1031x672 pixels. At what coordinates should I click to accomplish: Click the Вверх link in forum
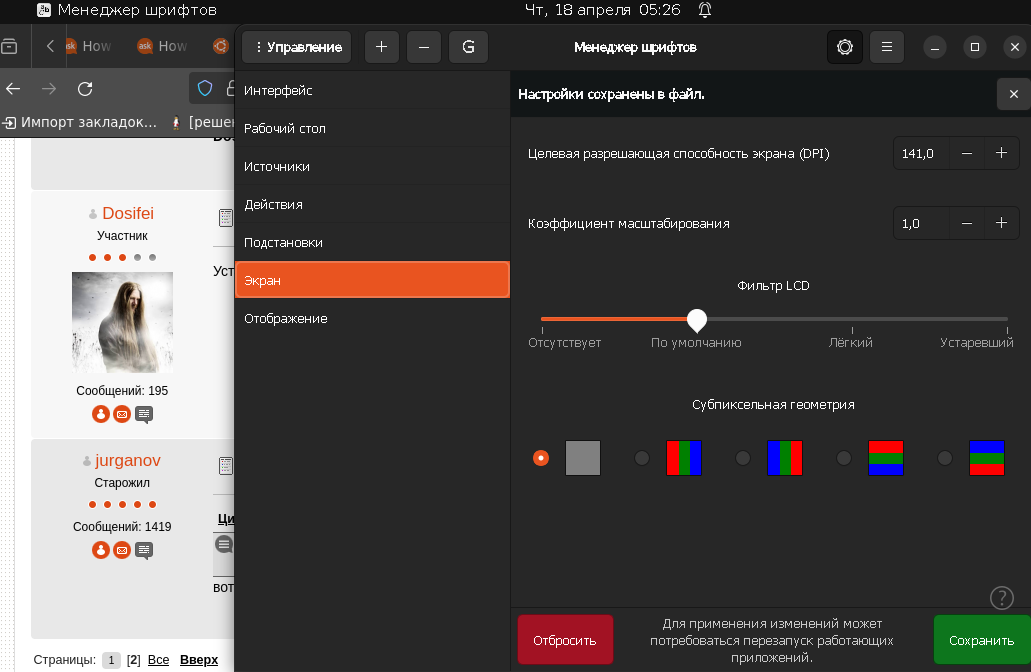point(199,660)
